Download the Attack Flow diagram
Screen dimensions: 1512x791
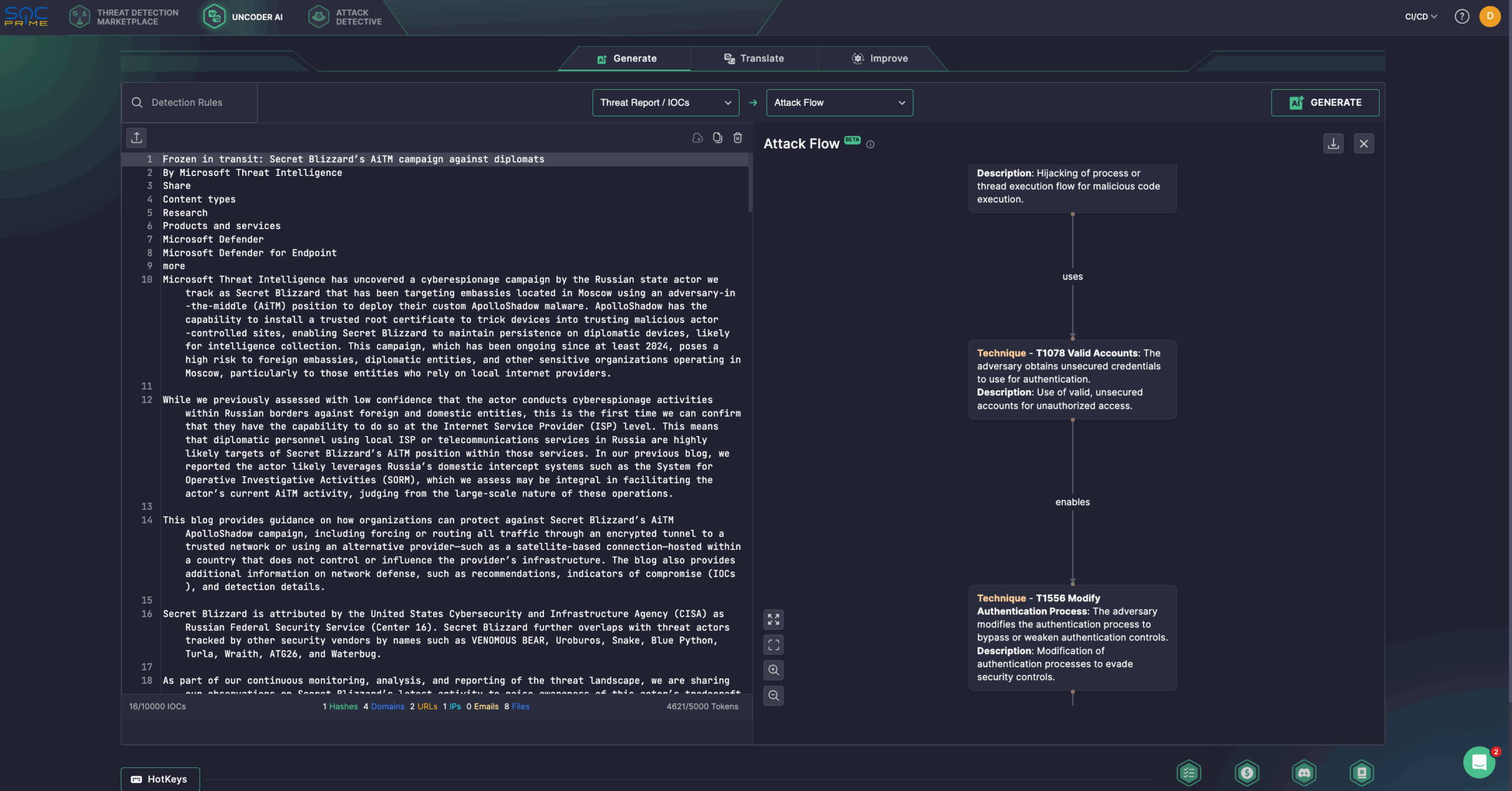[1333, 144]
